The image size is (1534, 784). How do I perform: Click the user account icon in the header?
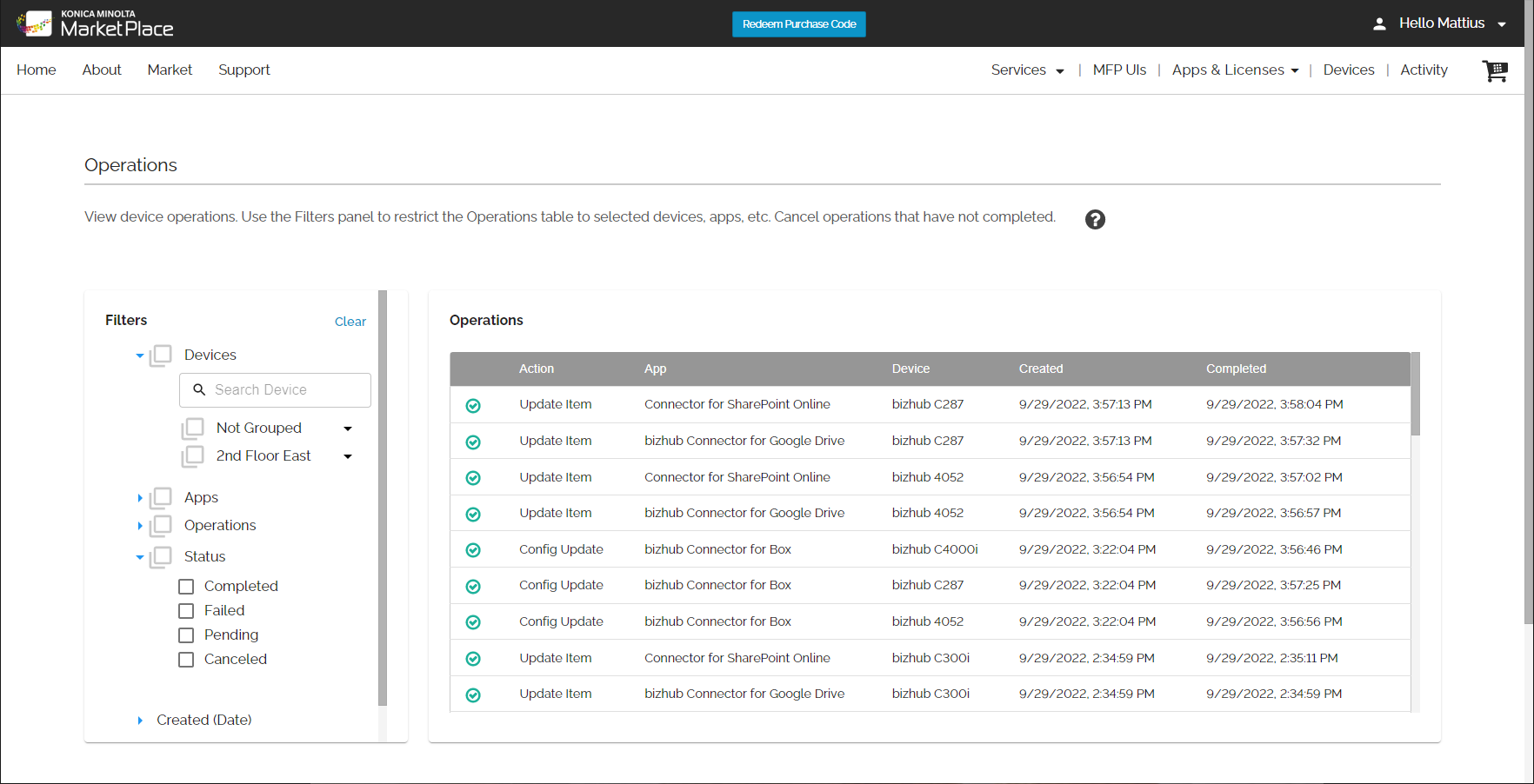pyautogui.click(x=1379, y=23)
